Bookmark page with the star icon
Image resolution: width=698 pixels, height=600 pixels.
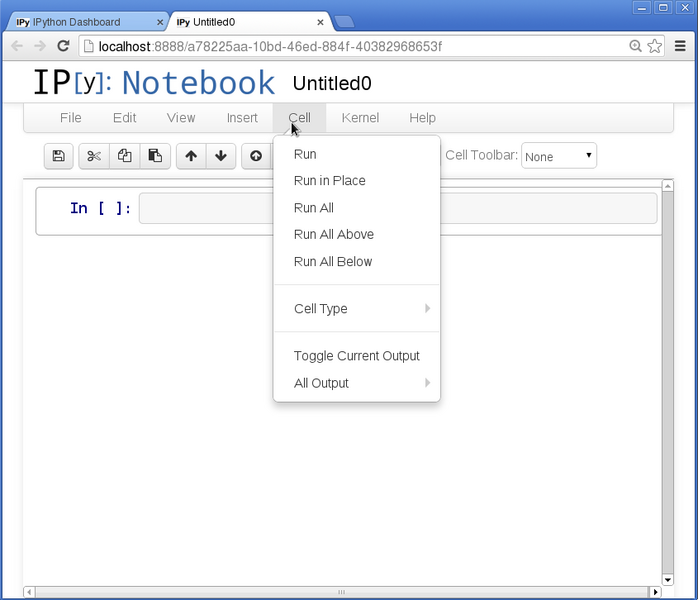click(654, 46)
